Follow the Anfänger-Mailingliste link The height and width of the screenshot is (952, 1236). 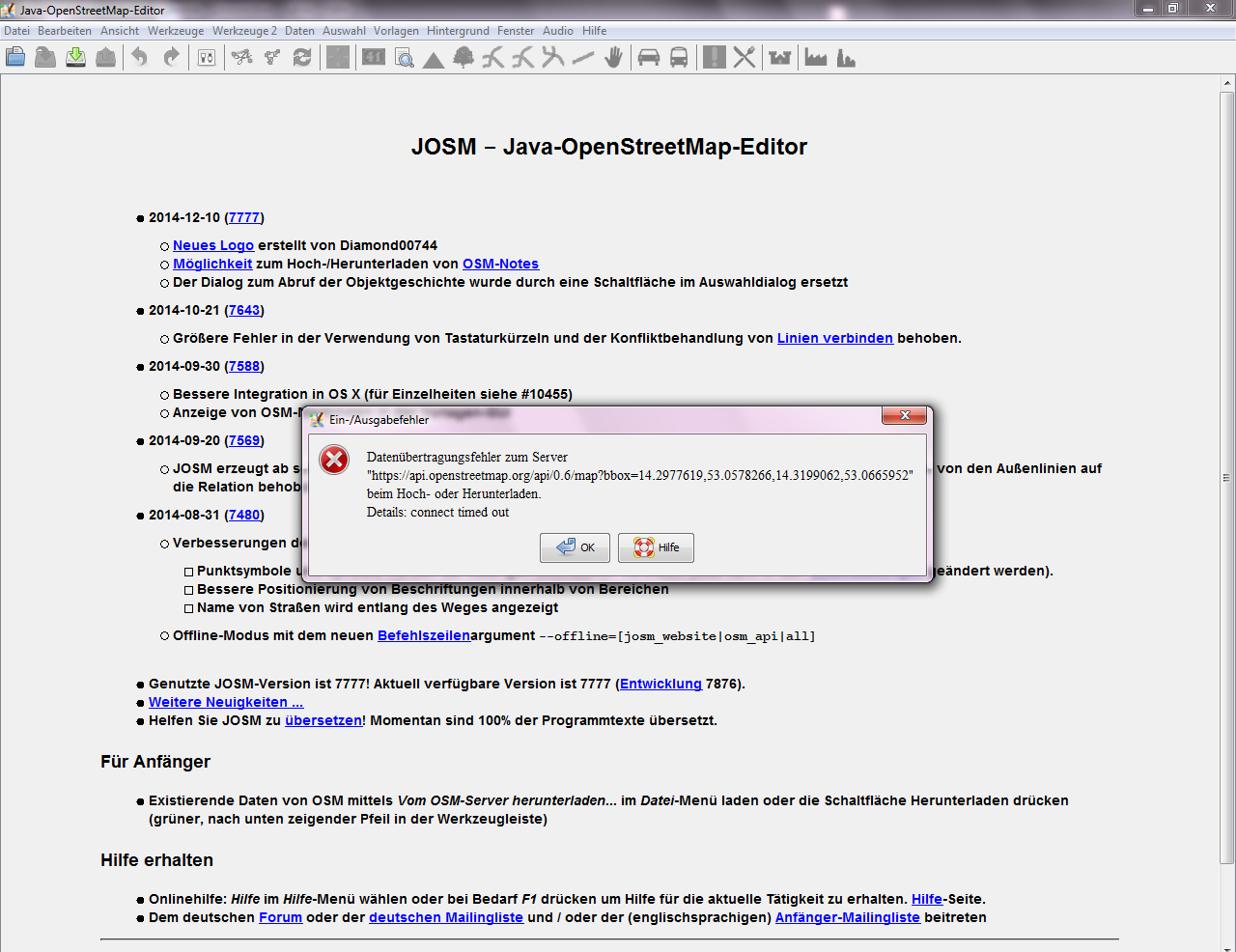(848, 917)
